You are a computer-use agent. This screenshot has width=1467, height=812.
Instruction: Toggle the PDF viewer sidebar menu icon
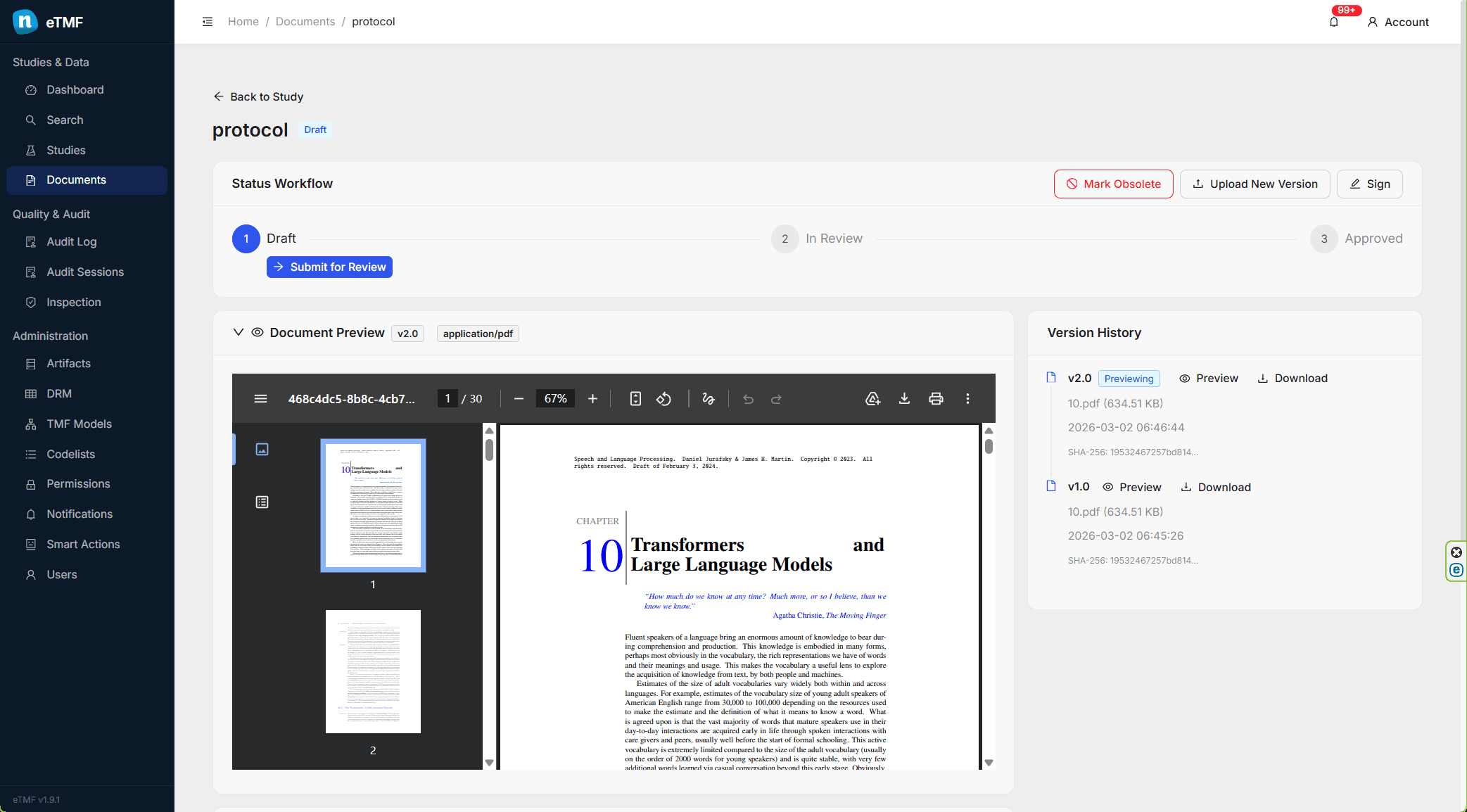coord(260,399)
